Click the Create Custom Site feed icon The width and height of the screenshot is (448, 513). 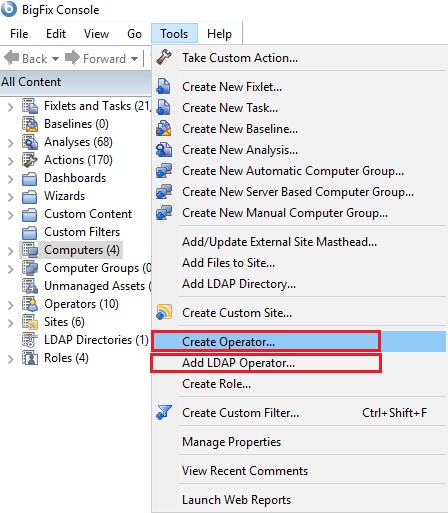164,312
